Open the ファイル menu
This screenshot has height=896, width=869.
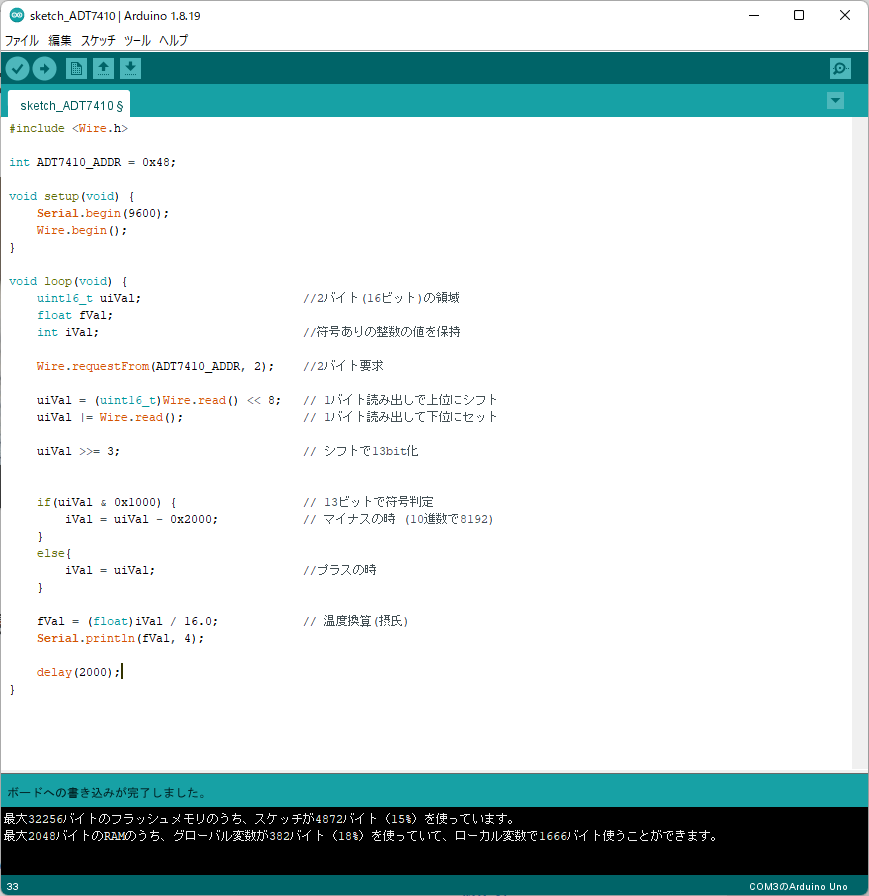[21, 40]
